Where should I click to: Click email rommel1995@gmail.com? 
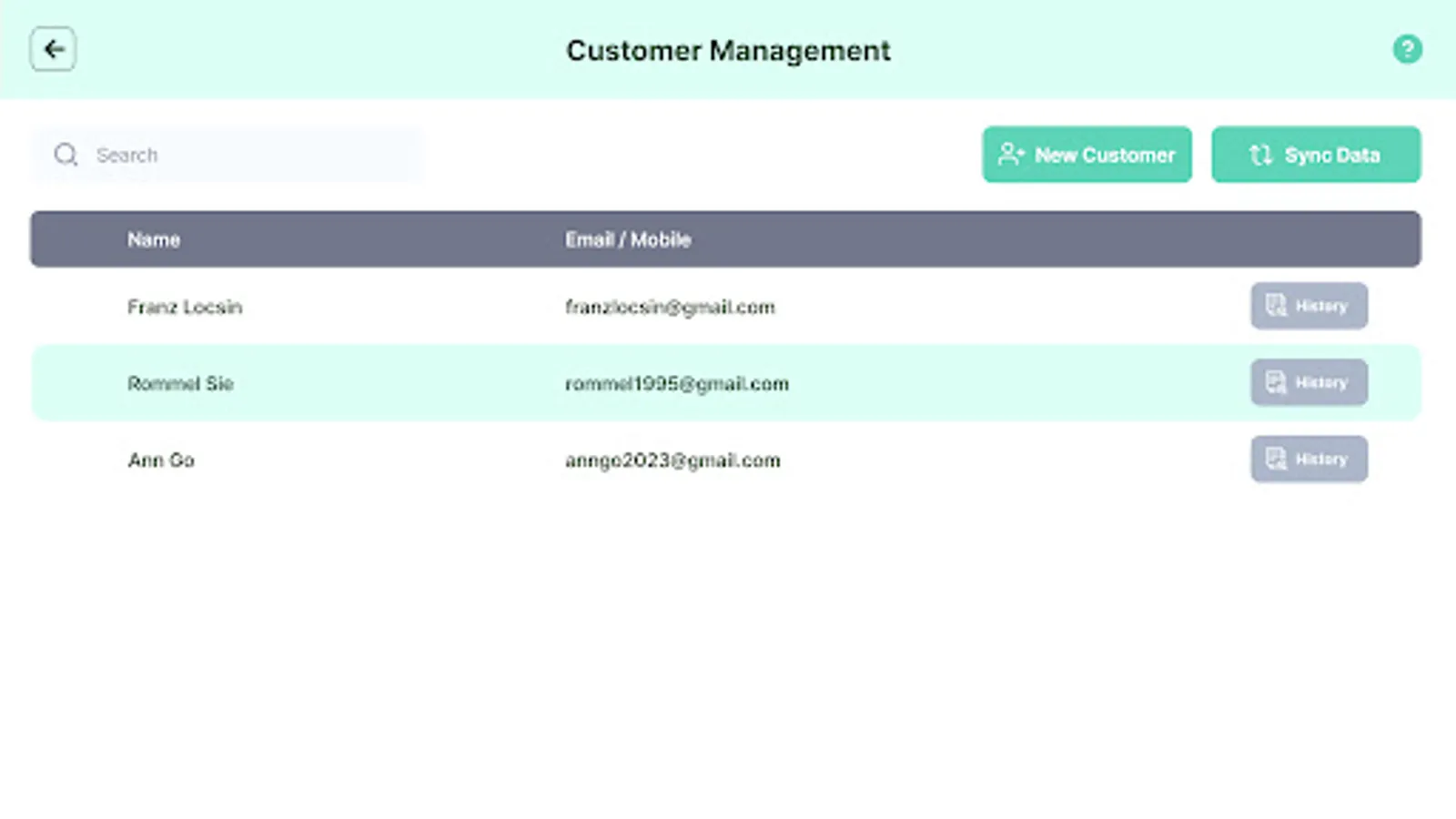tap(677, 384)
